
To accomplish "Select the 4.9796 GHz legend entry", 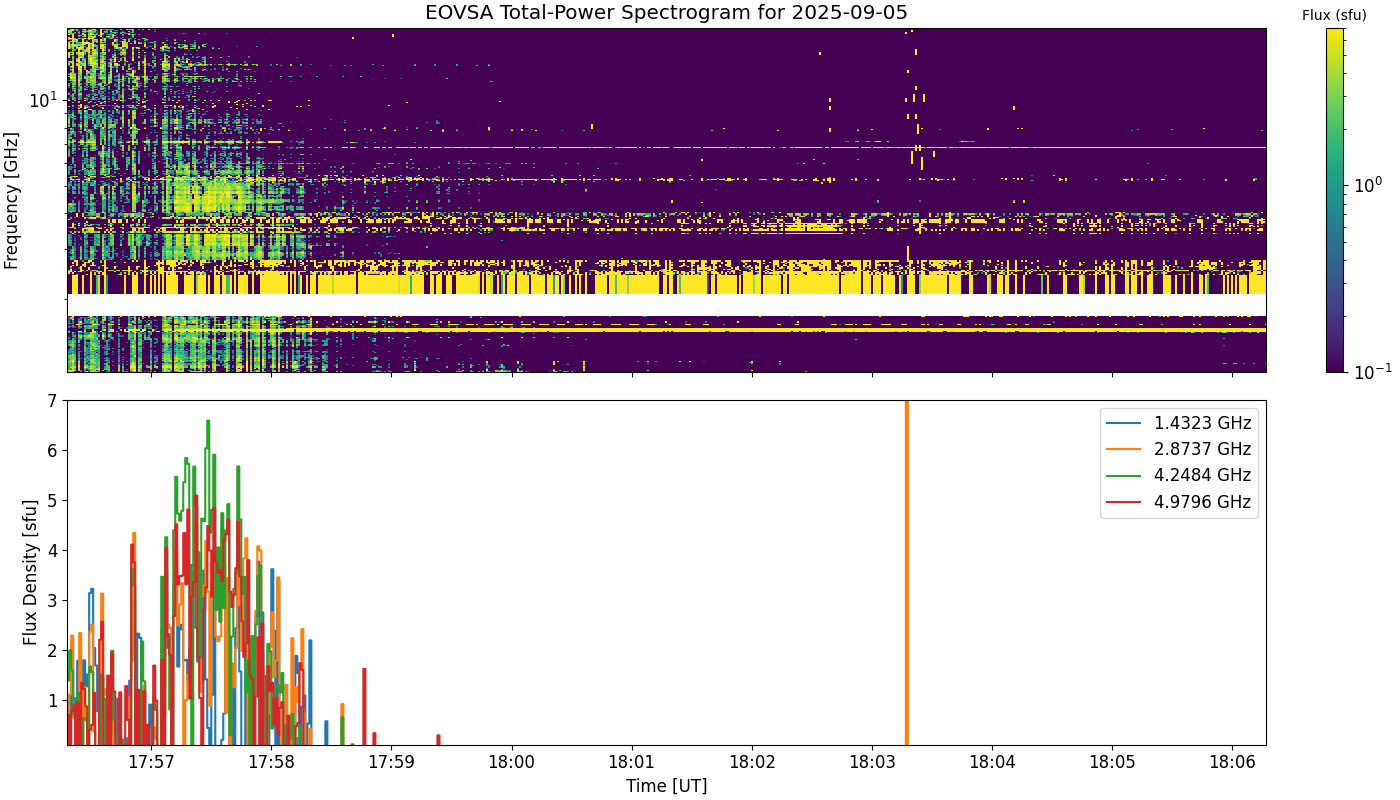I will (x=1180, y=502).
